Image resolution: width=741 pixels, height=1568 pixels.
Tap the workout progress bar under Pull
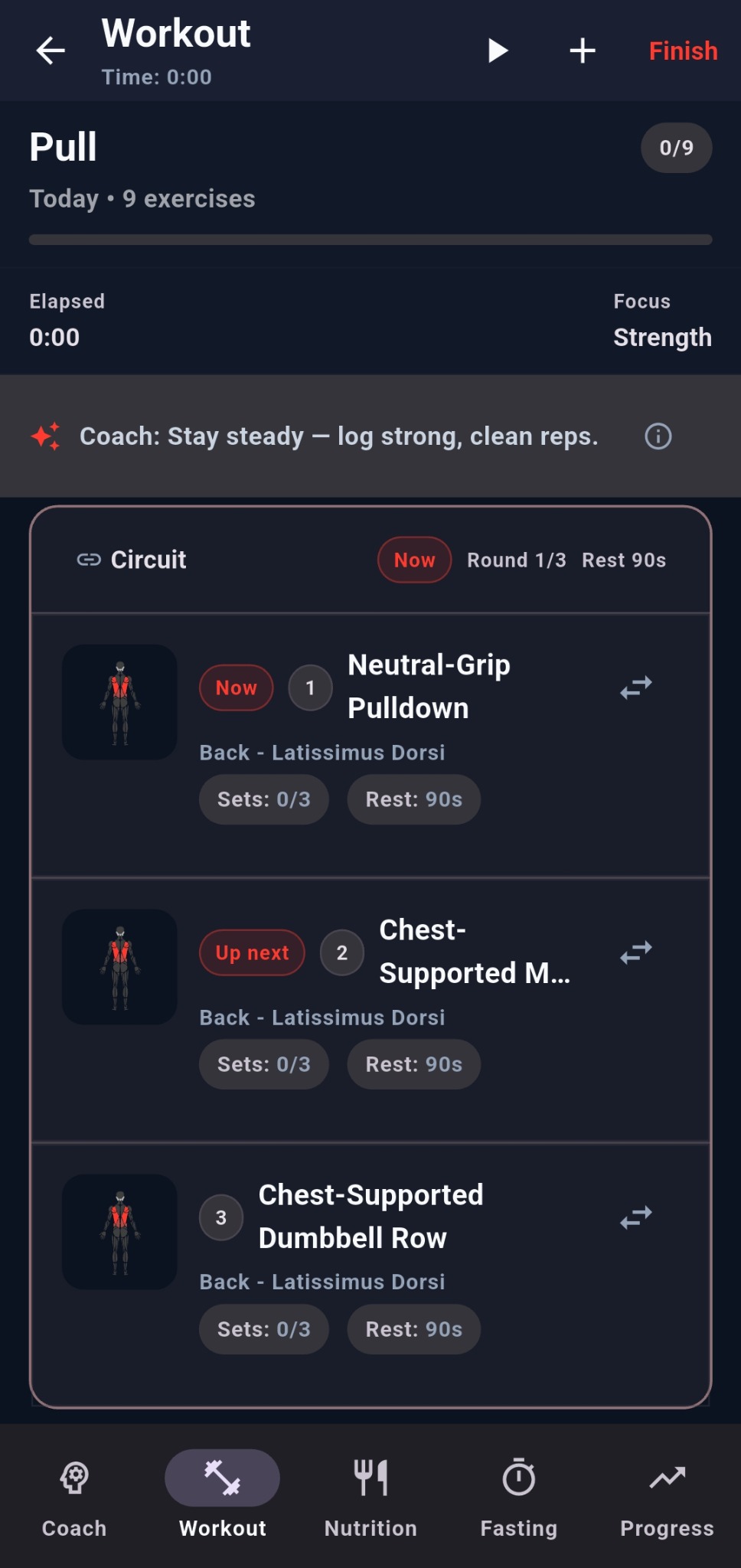click(x=370, y=240)
